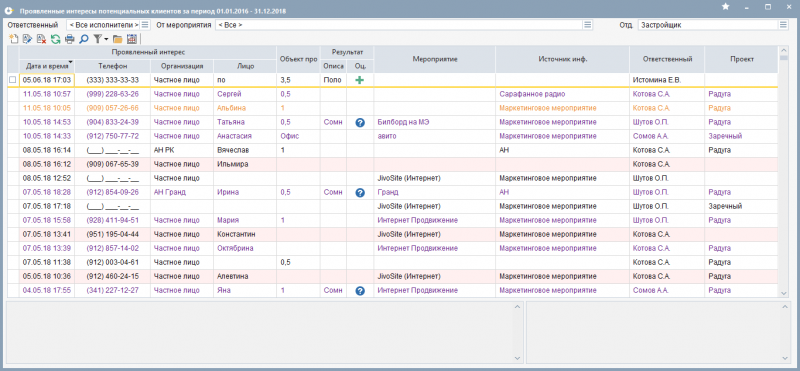This screenshot has height=371, width=800.
Task: Click the АН Гранд organization cell
Action: (182, 192)
